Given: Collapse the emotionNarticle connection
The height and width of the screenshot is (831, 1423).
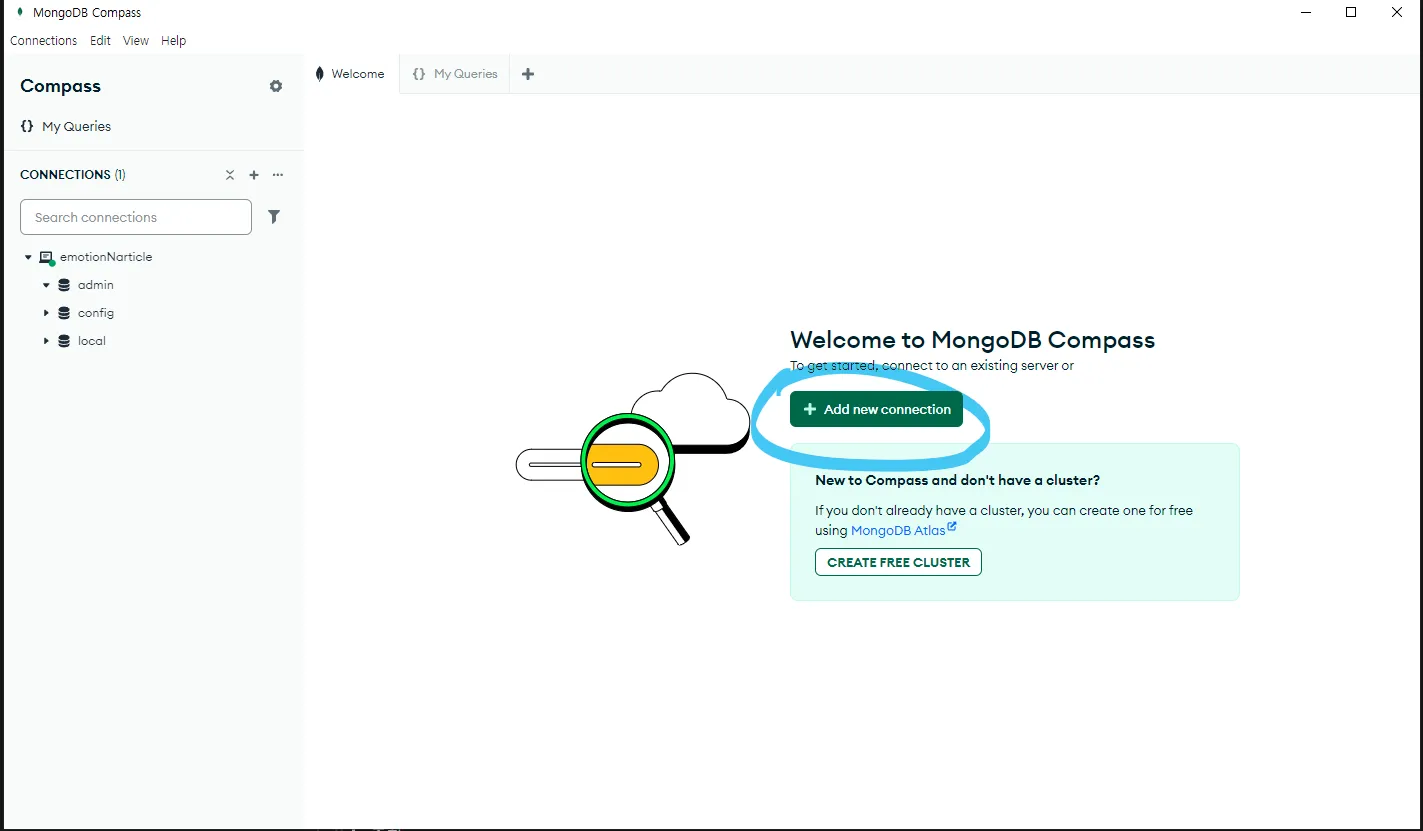Looking at the screenshot, I should [28, 257].
